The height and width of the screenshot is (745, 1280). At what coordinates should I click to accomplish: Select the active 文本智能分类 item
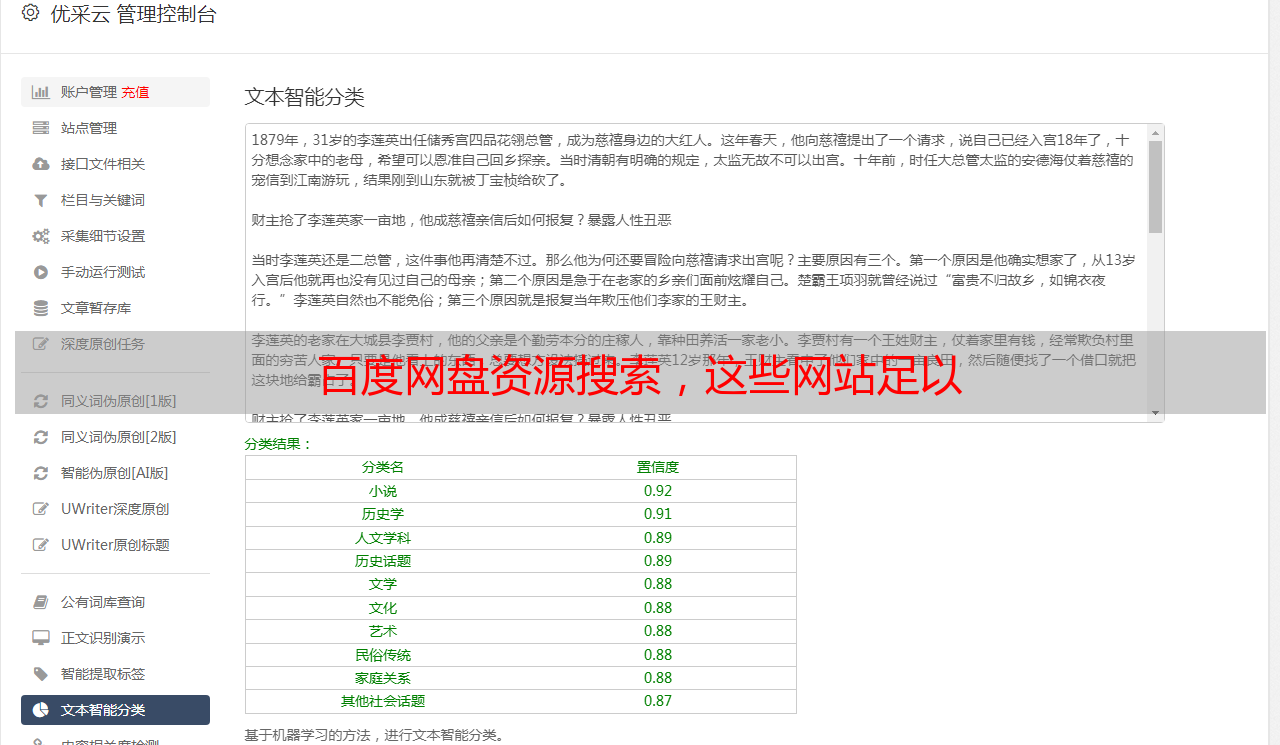[x=115, y=710]
